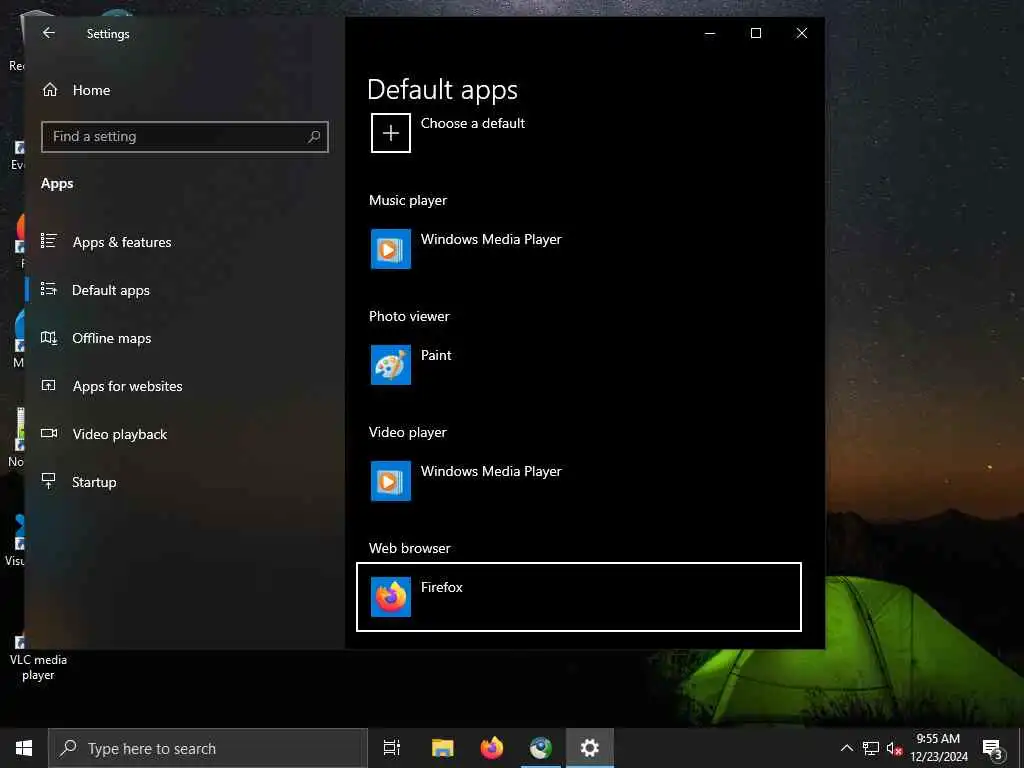Viewport: 1024px width, 768px height.
Task: Click the Find a setting search box
Action: tap(185, 136)
